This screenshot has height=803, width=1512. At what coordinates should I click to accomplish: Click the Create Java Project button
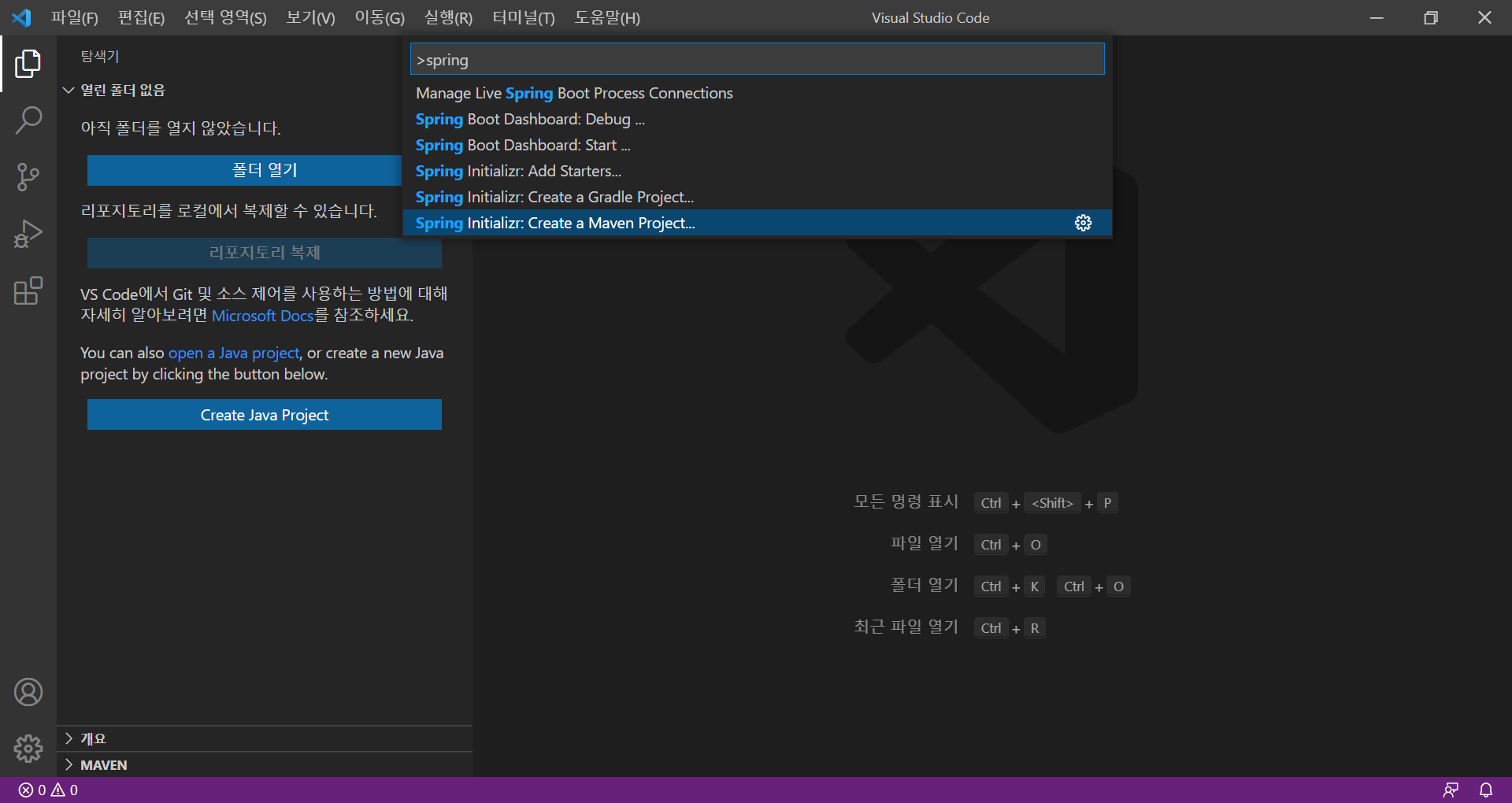265,415
